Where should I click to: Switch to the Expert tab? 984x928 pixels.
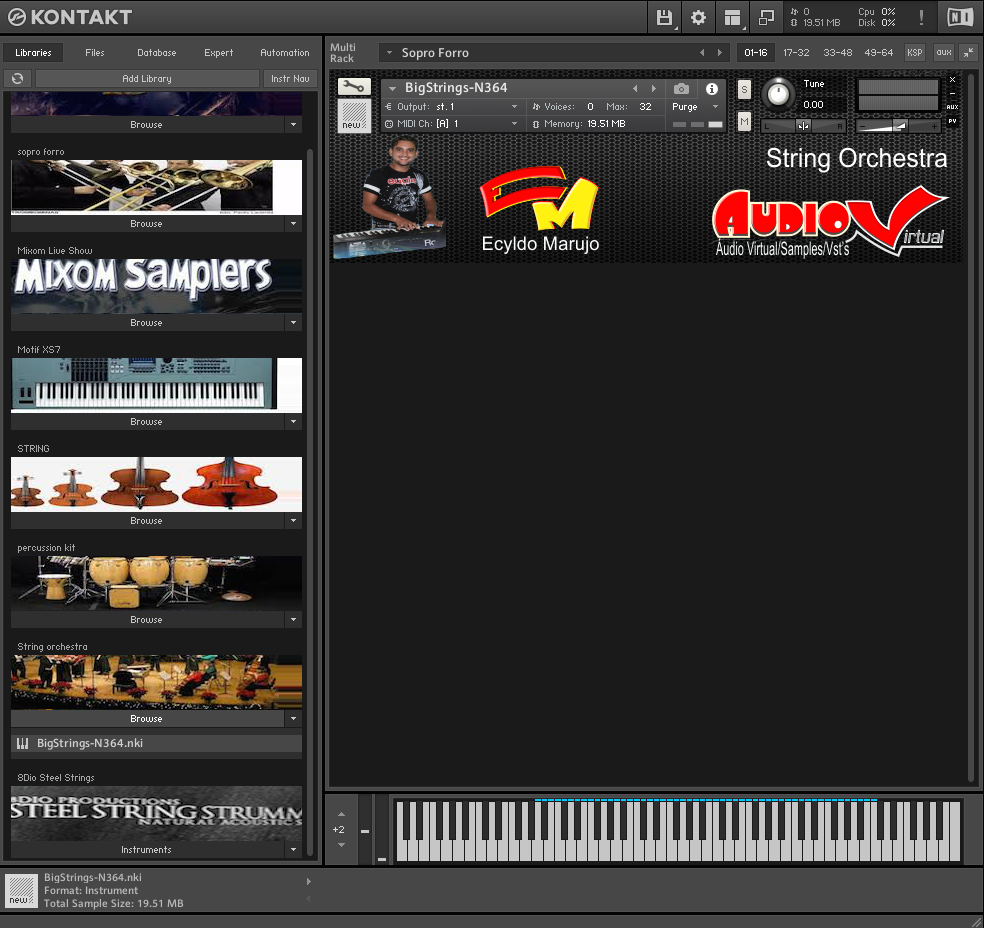218,53
